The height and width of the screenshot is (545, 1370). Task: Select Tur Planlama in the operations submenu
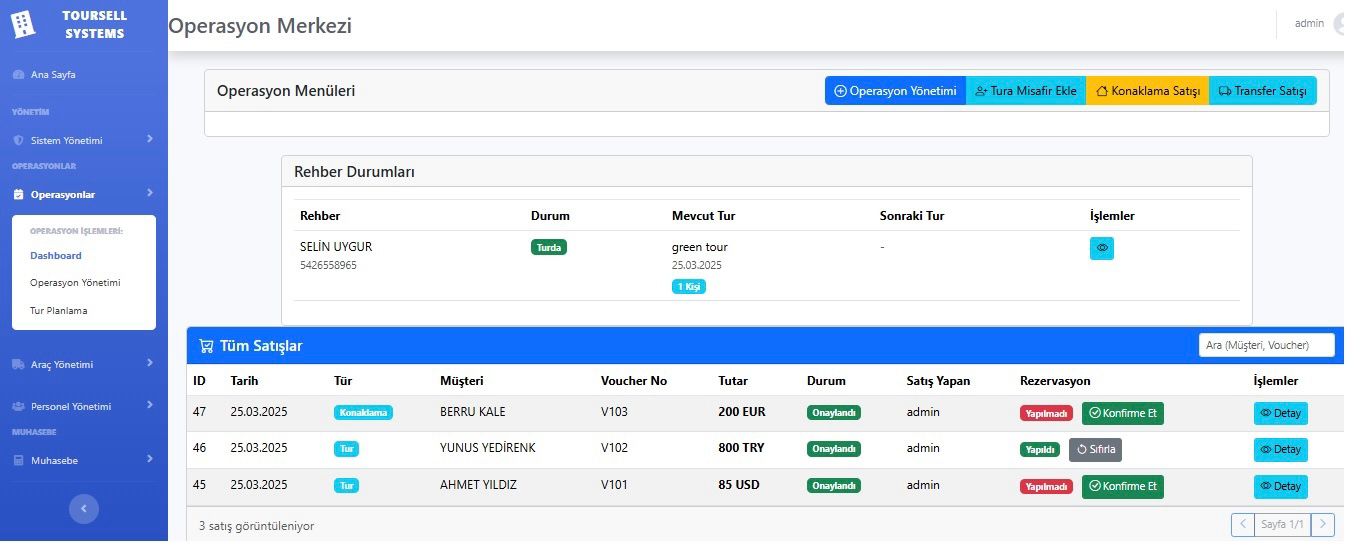tap(58, 311)
